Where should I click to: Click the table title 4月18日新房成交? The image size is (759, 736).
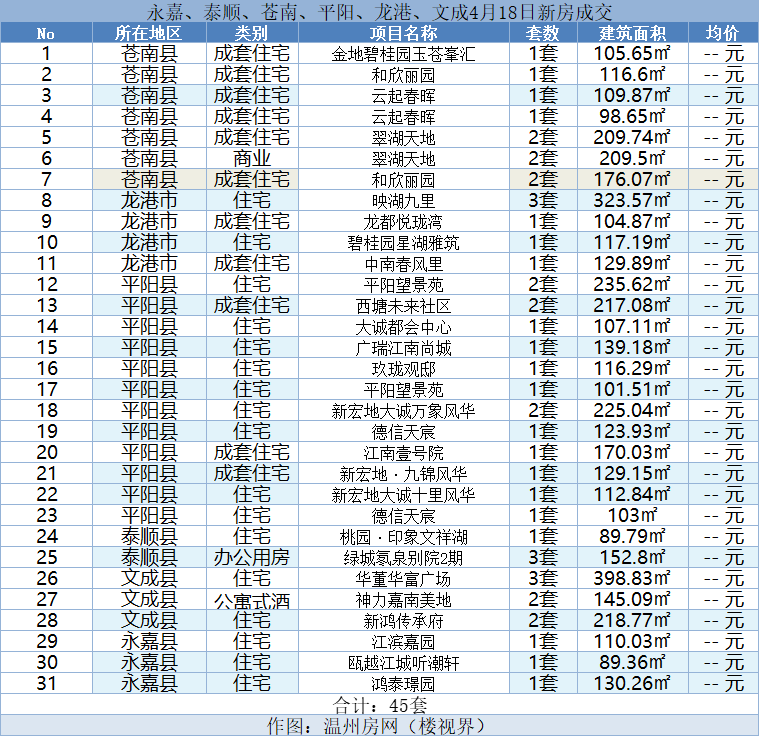point(540,12)
